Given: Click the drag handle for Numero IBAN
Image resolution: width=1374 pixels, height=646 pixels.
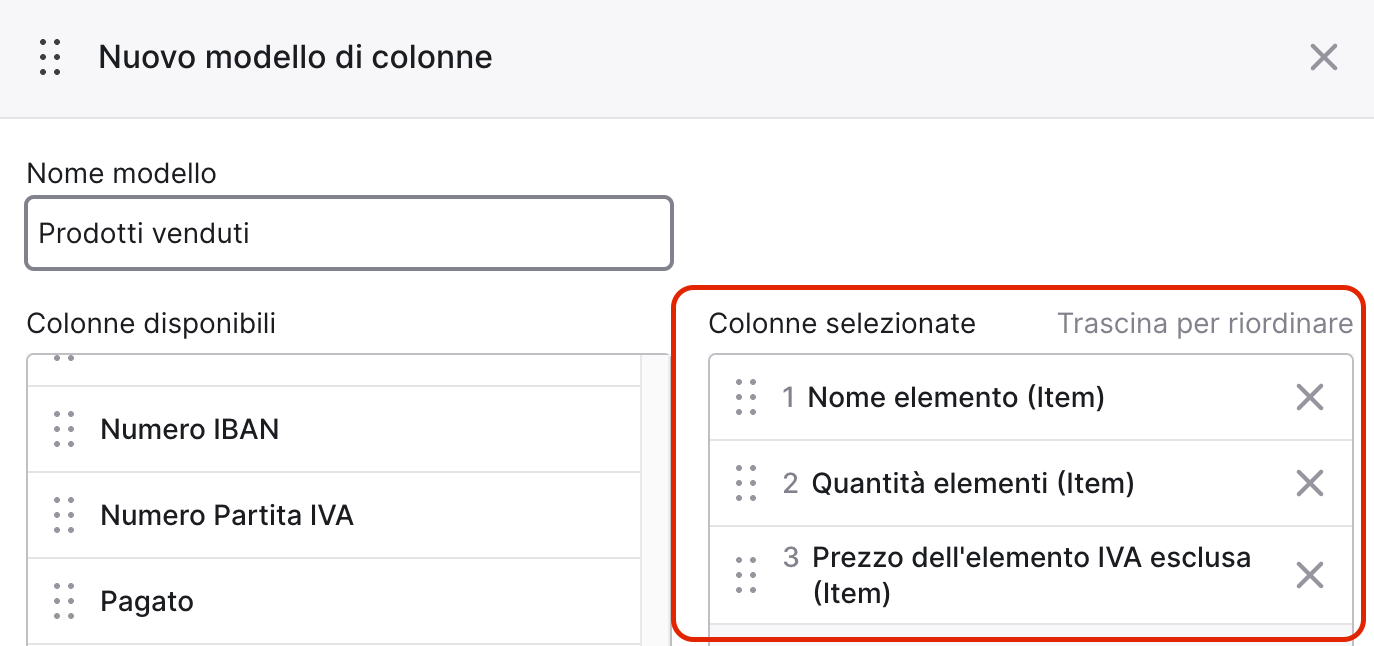Looking at the screenshot, I should pyautogui.click(x=64, y=429).
